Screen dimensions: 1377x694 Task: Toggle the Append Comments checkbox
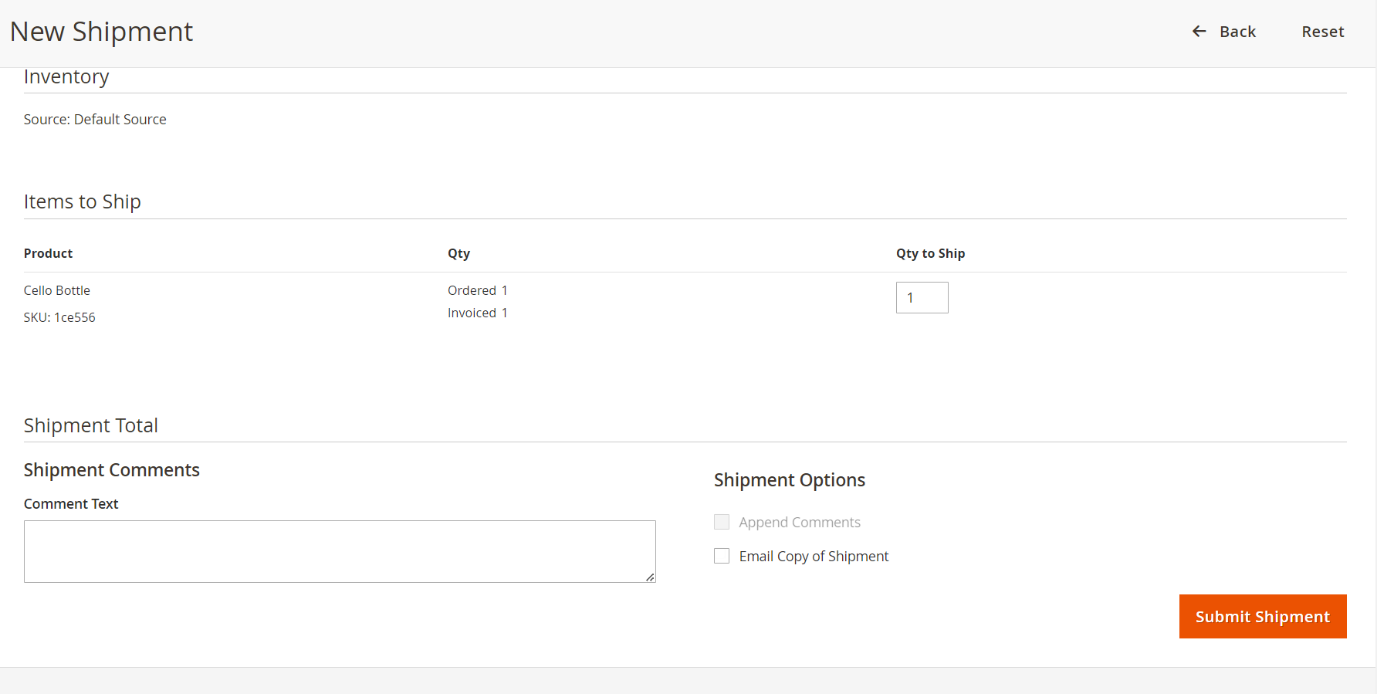point(722,522)
